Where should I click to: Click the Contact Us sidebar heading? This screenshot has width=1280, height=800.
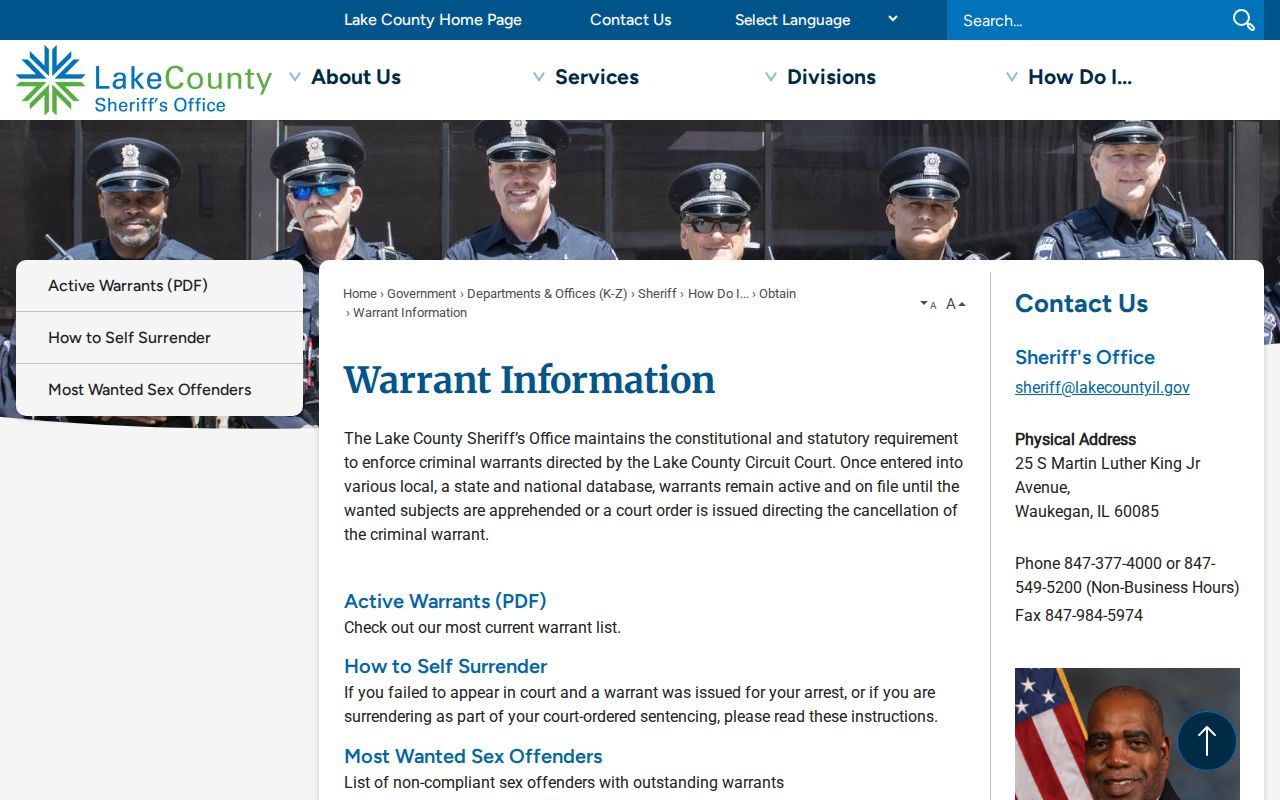[1081, 304]
